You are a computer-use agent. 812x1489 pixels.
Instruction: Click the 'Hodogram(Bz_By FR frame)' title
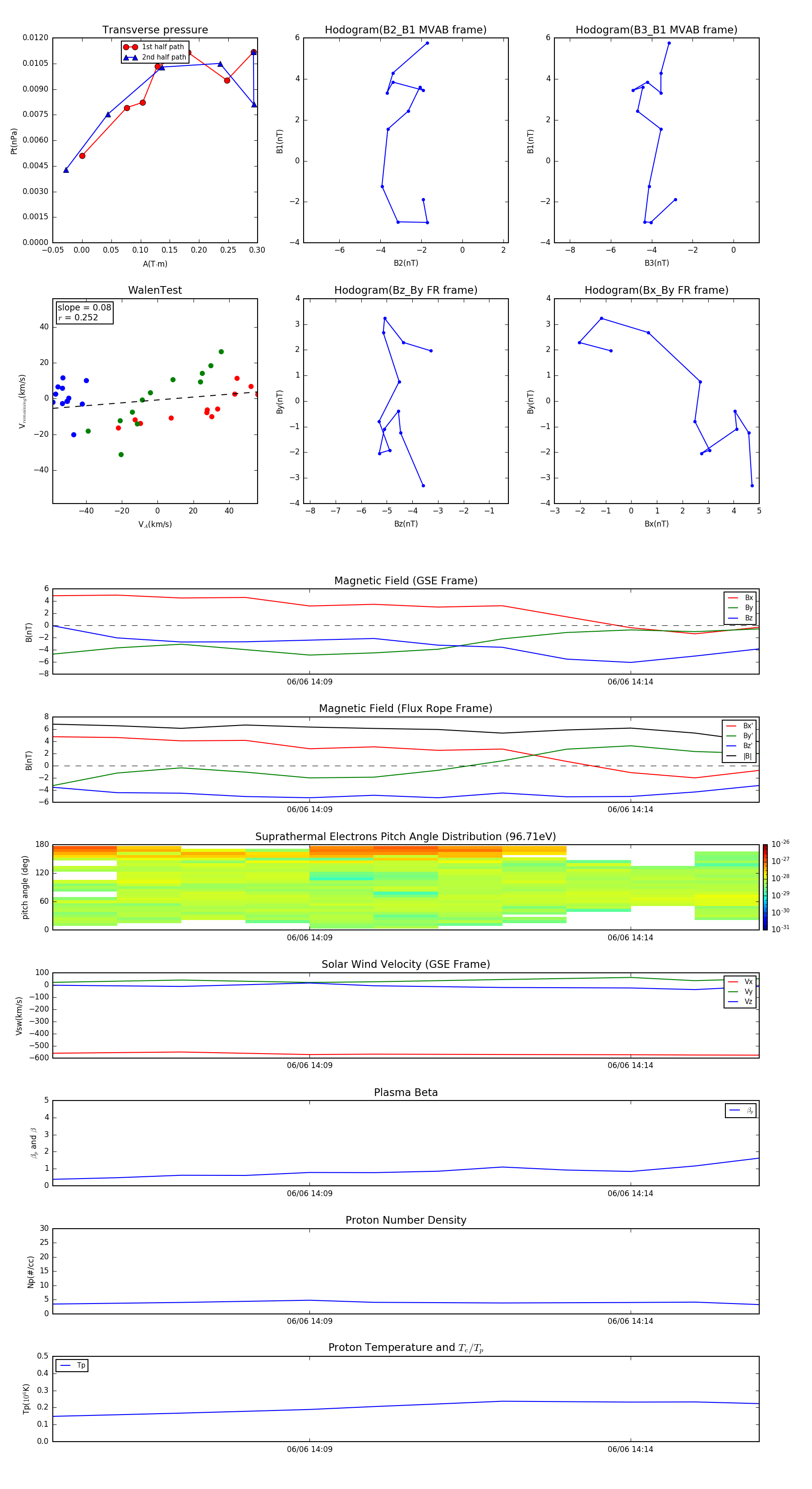tap(406, 290)
